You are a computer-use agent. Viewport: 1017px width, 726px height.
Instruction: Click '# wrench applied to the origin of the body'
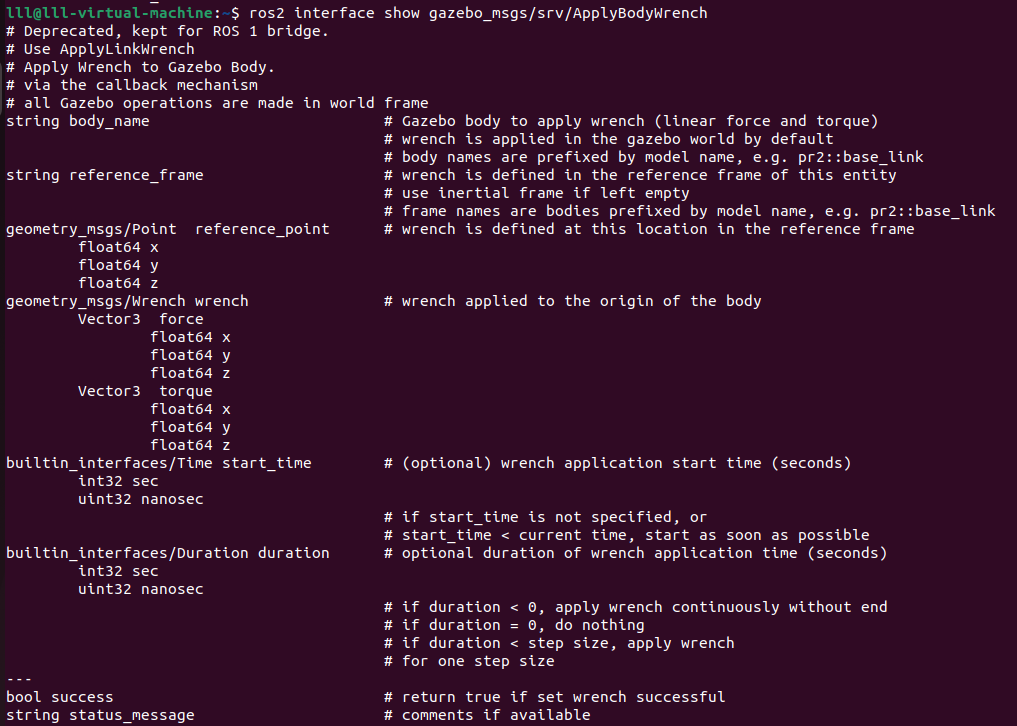pyautogui.click(x=573, y=301)
